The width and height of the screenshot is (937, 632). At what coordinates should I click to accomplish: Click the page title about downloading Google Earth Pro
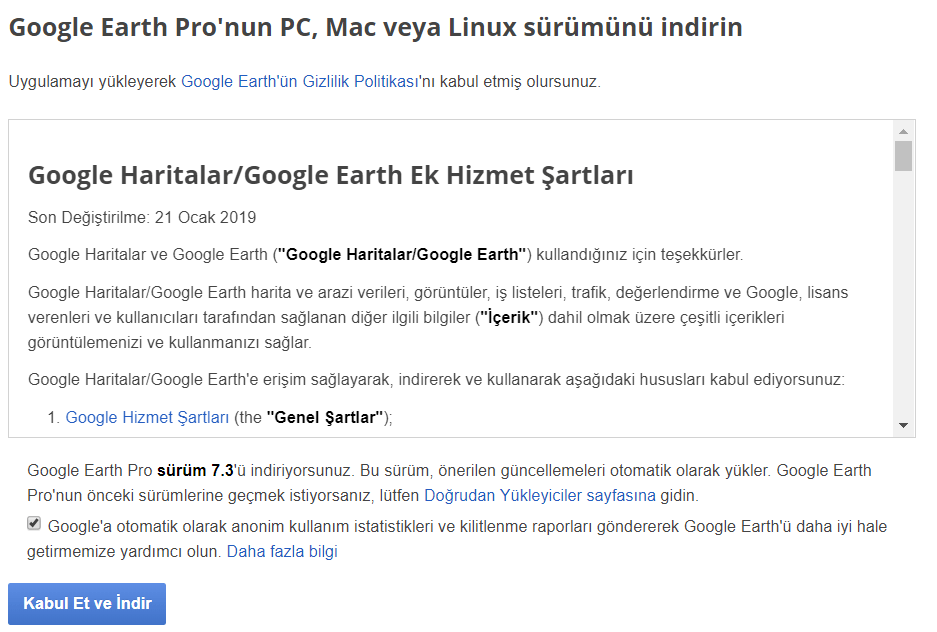pyautogui.click(x=375, y=27)
